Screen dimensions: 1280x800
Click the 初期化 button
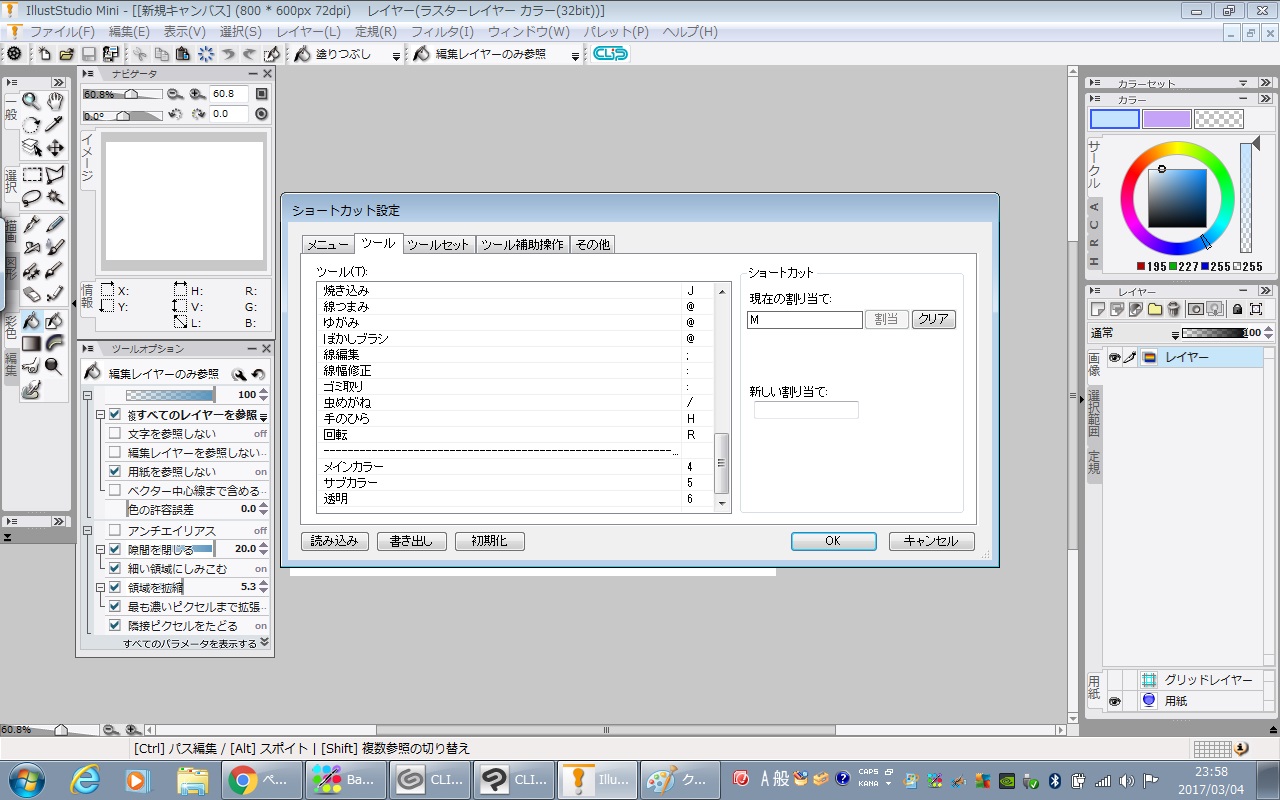coord(489,541)
